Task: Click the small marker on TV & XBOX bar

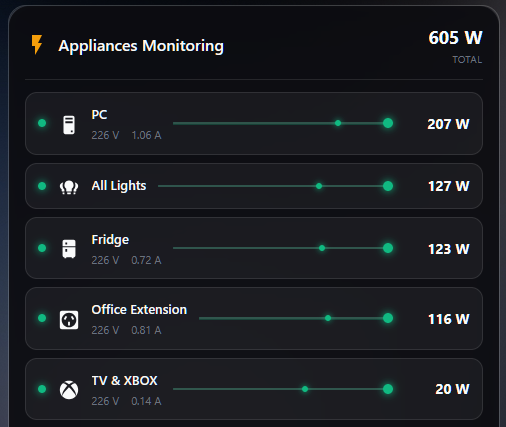Action: (x=305, y=389)
